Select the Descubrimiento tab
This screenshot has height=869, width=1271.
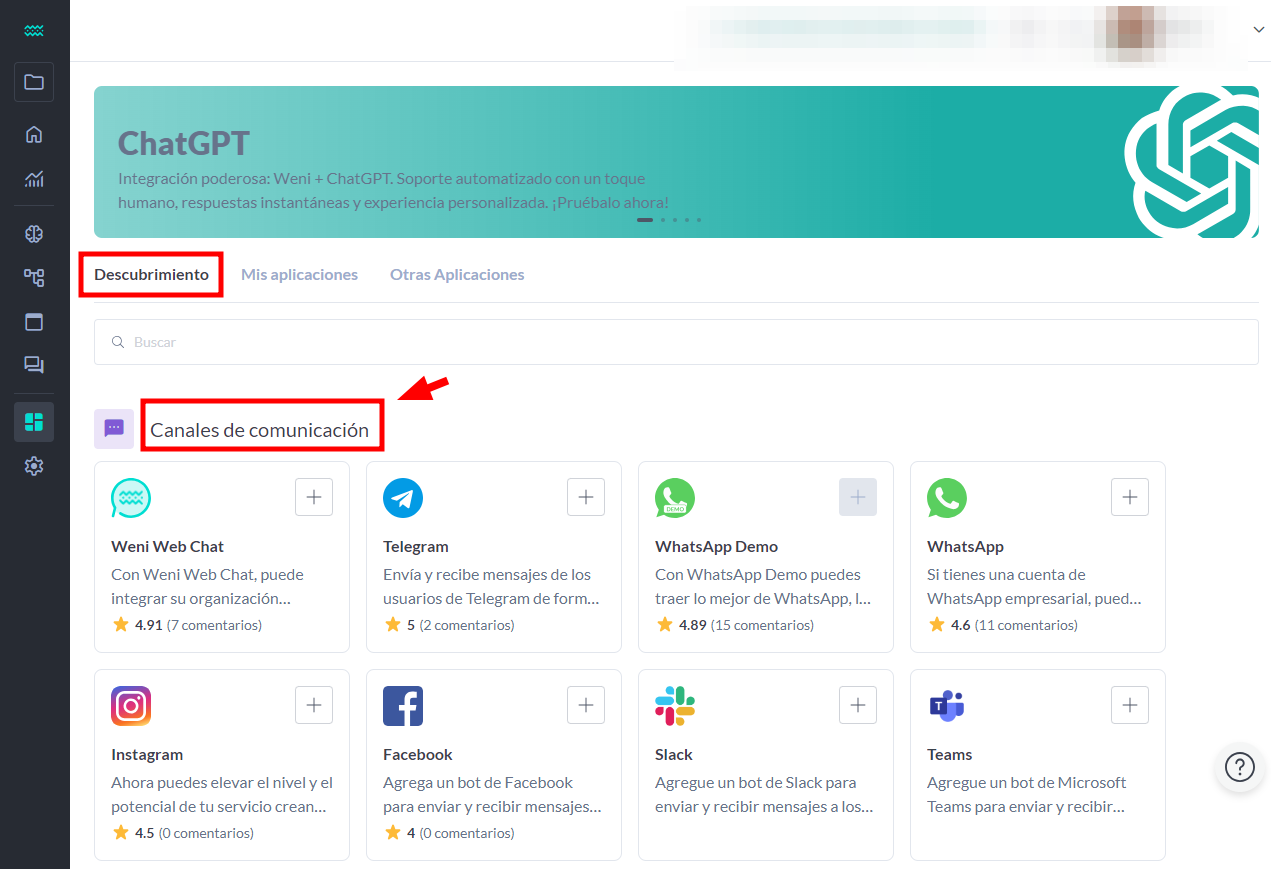(151, 274)
